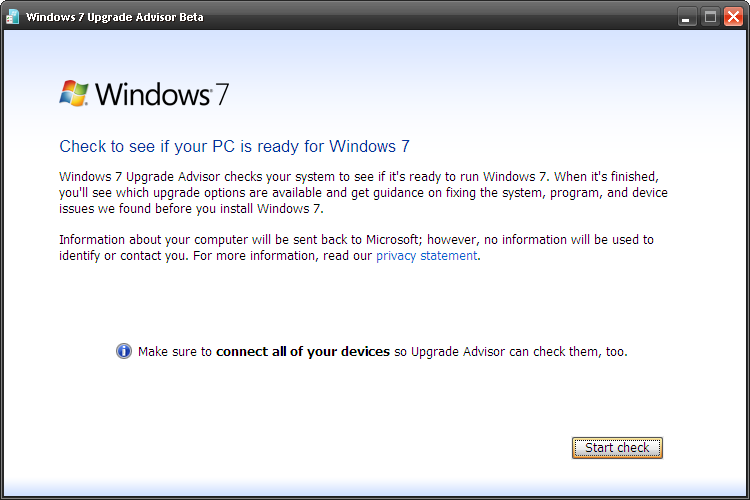
Task: Maximize the Upgrade Advisor window
Action: tap(710, 17)
